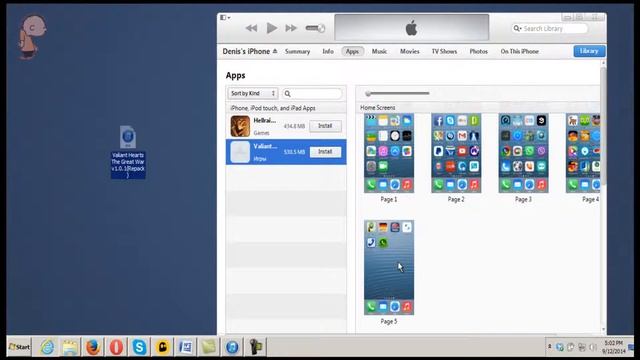Eject Denis's iPhone via eject icon
The width and height of the screenshot is (640, 360).
(275, 51)
